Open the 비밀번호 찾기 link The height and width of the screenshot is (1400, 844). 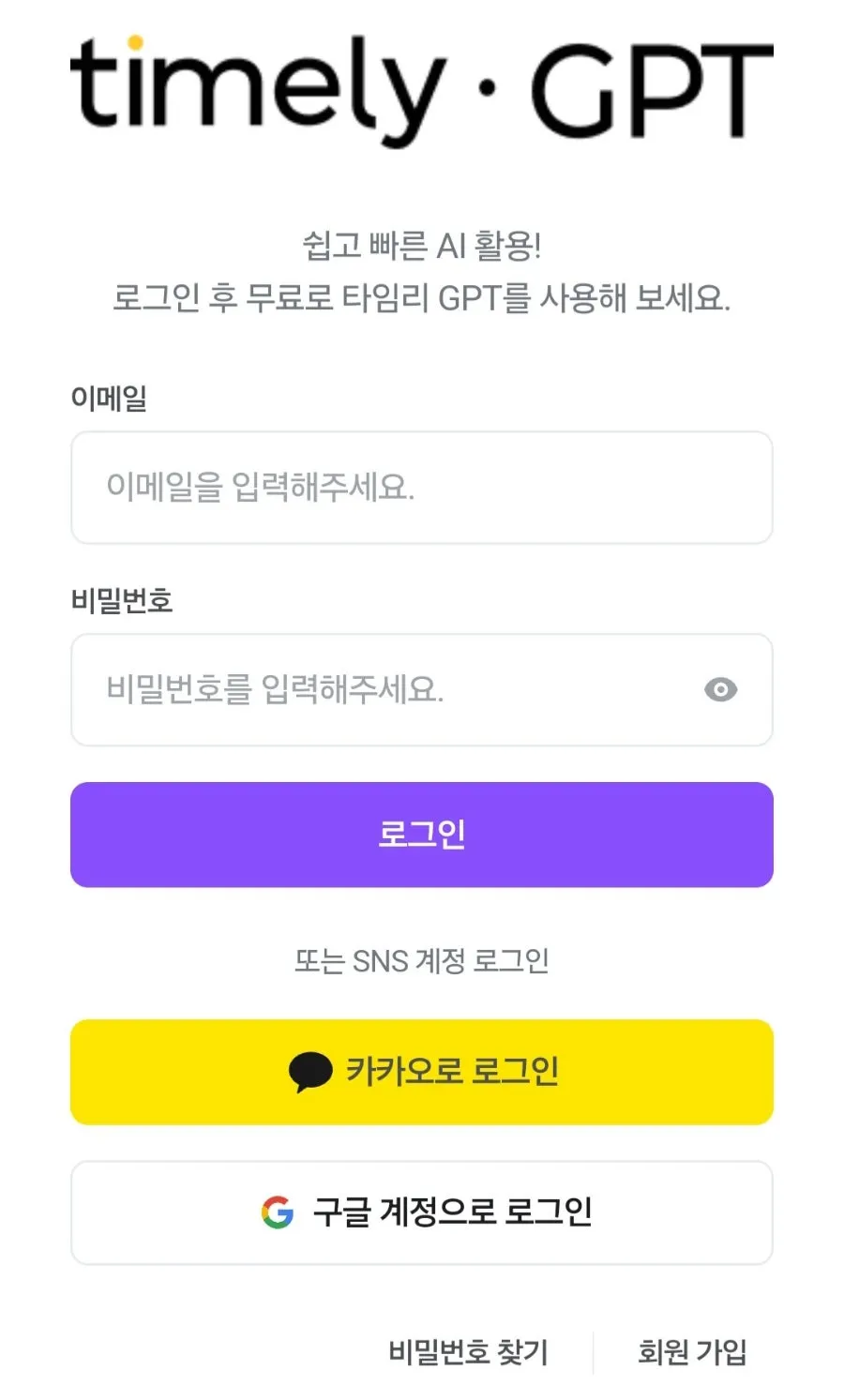pos(468,1352)
